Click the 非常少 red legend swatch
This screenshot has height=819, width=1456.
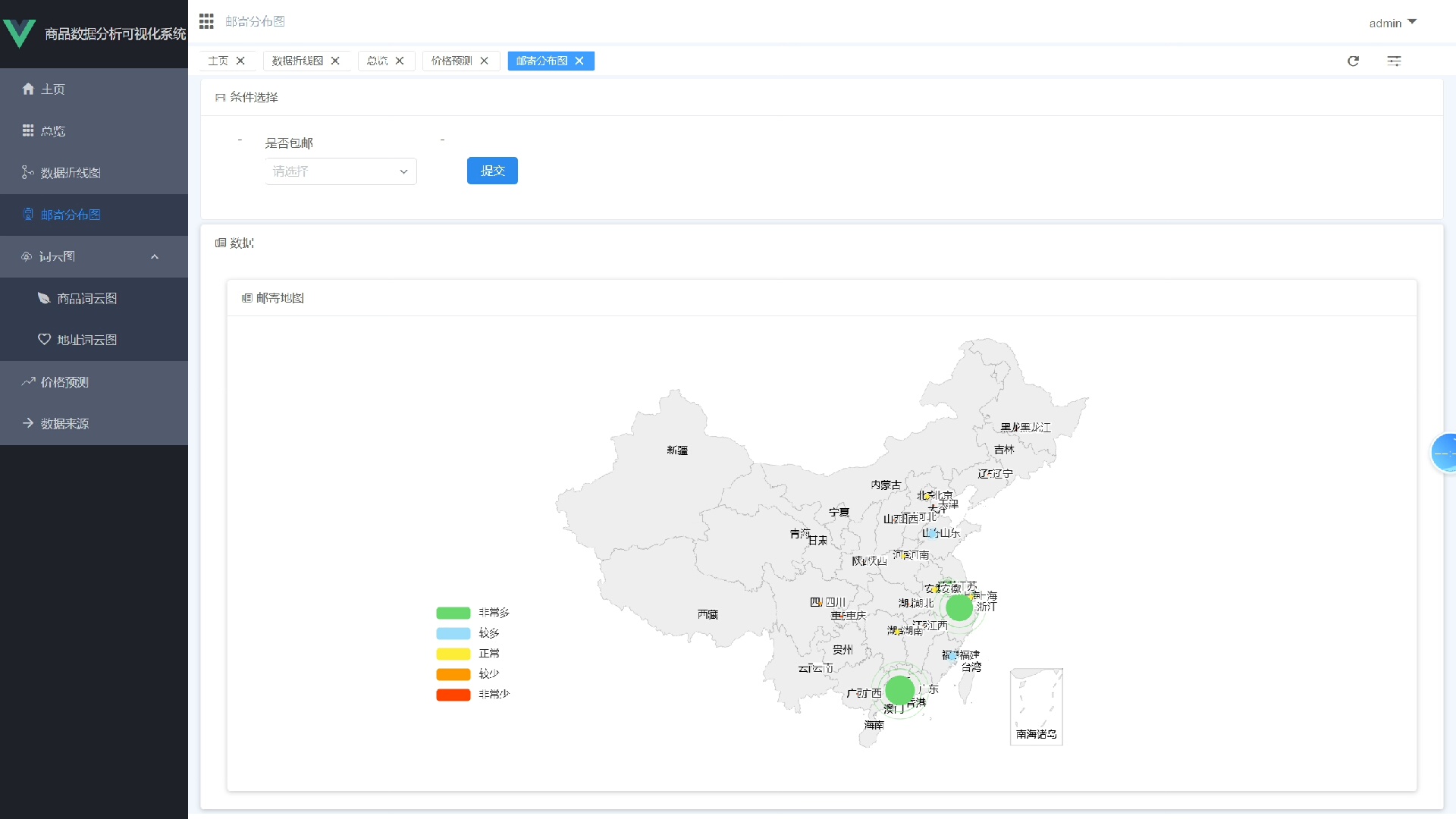(x=453, y=695)
